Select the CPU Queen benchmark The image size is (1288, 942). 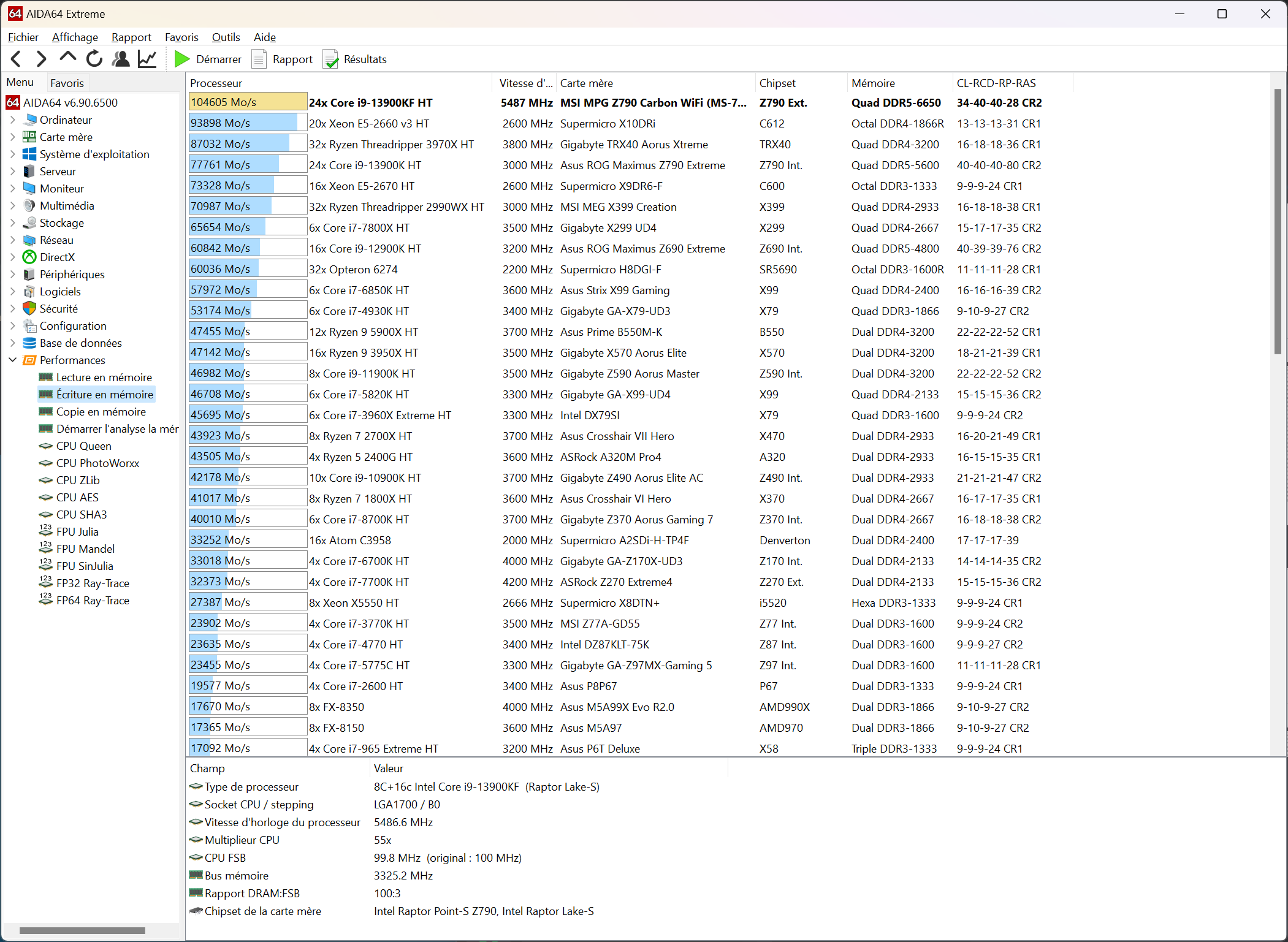pyautogui.click(x=83, y=446)
